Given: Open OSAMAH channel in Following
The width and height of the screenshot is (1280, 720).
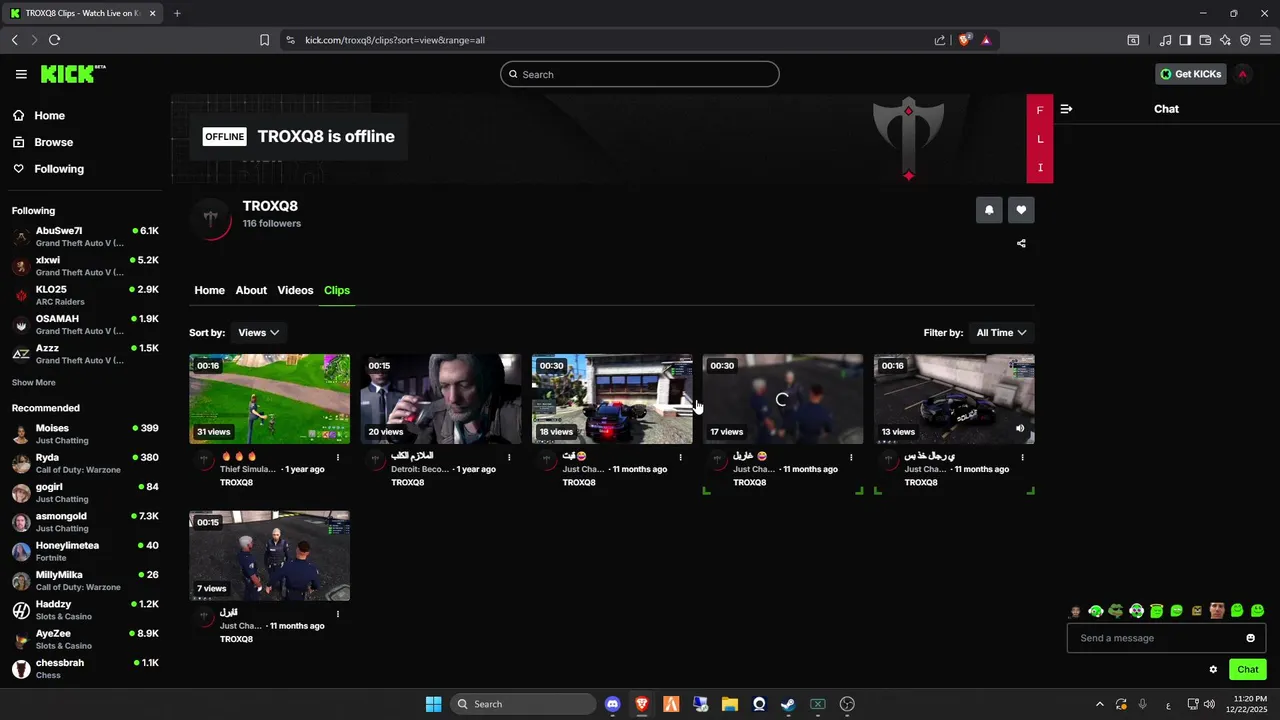Looking at the screenshot, I should 85,325.
